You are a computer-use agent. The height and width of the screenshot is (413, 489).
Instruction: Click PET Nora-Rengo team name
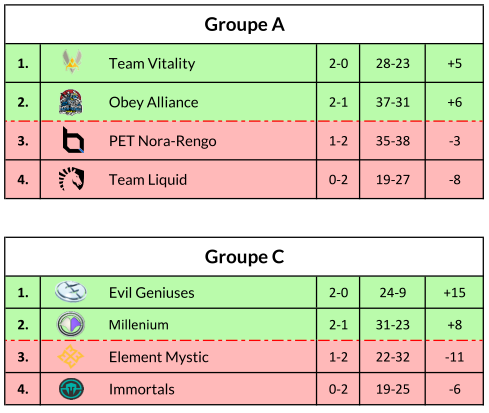point(163,141)
